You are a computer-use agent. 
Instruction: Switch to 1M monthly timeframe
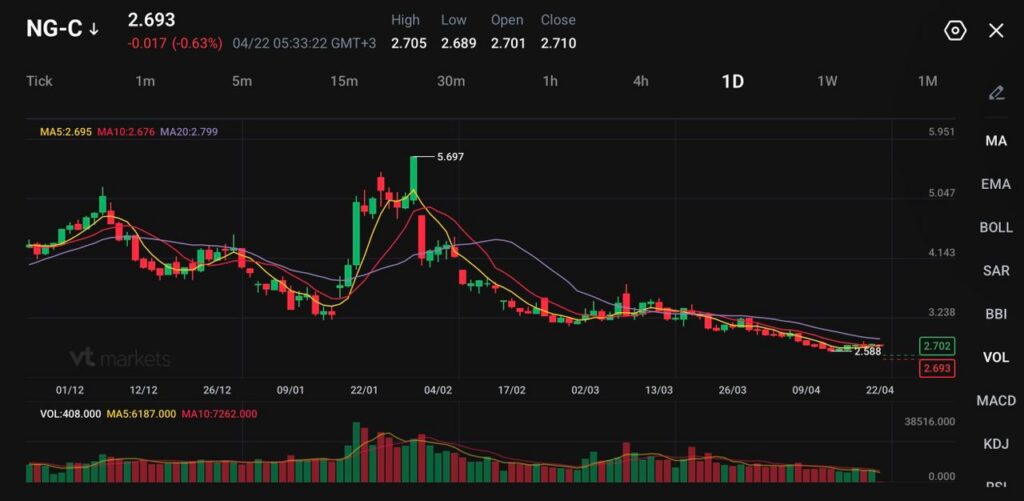click(927, 81)
